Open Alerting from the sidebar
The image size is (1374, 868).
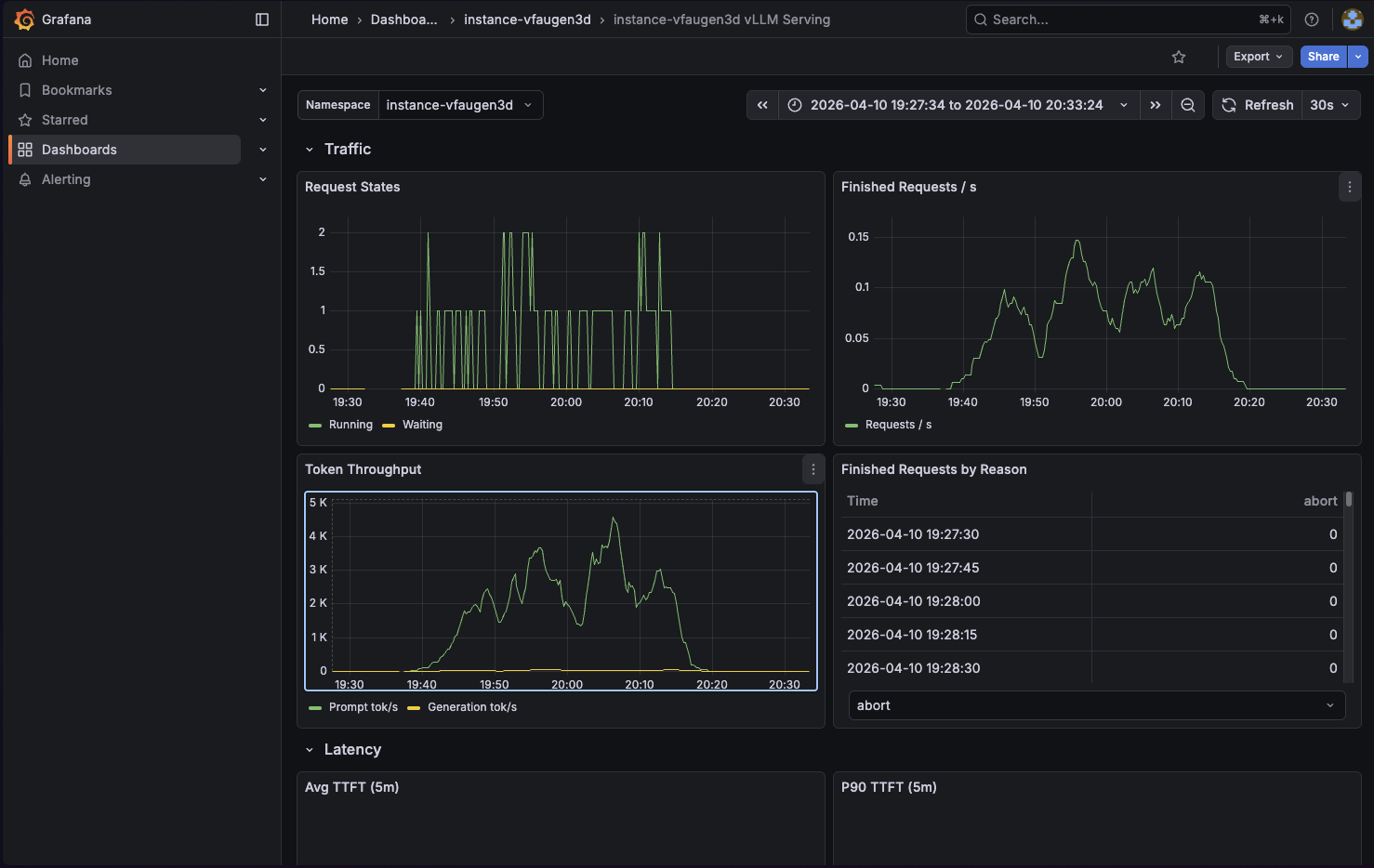65,179
